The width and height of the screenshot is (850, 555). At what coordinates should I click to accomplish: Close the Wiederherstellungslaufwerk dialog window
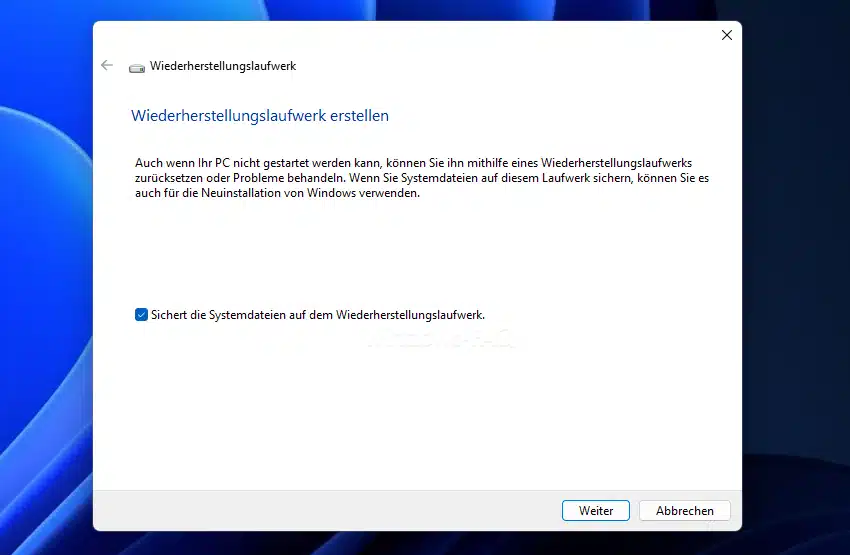coord(727,35)
